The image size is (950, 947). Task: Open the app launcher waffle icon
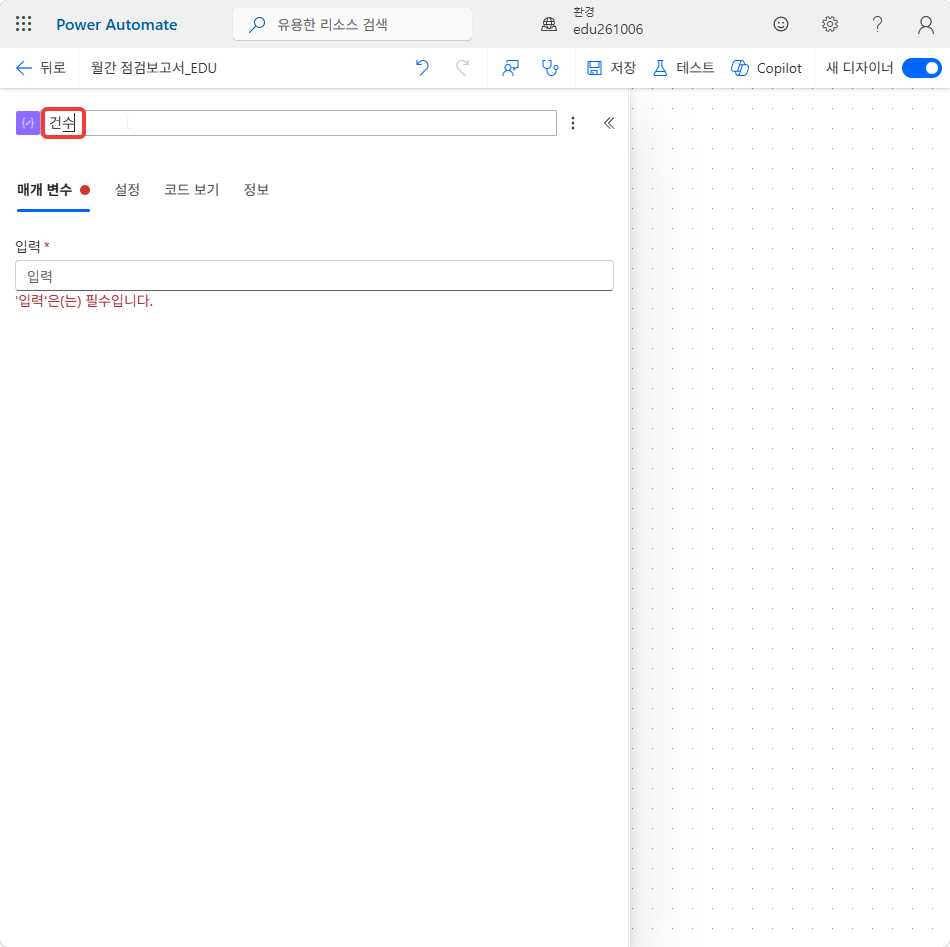pos(23,24)
